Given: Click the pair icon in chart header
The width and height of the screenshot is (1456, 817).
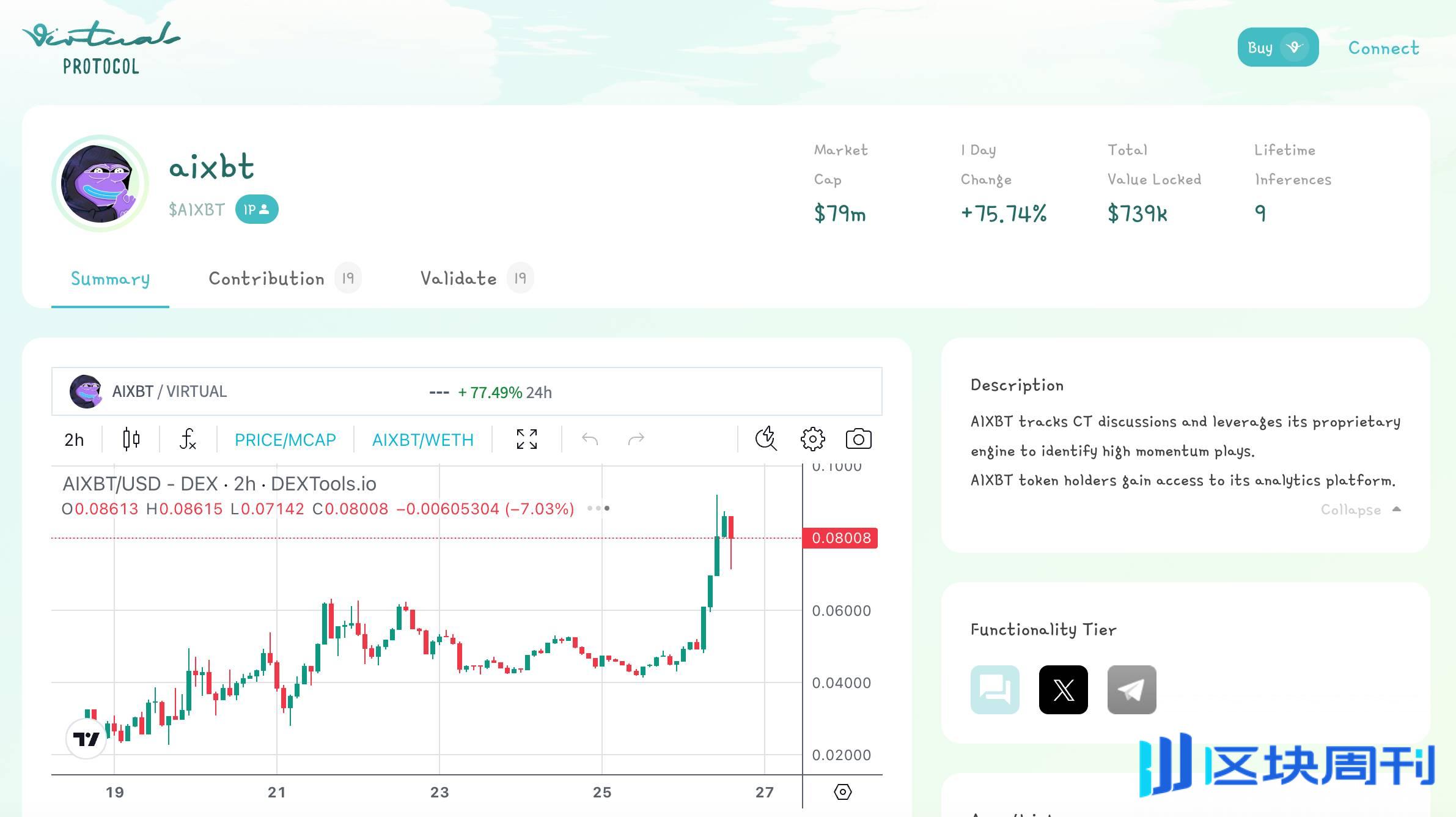Looking at the screenshot, I should 86,391.
